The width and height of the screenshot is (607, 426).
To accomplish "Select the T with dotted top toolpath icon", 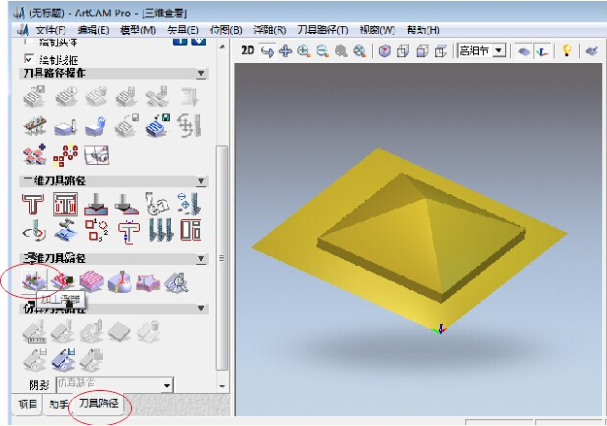I will (x=128, y=232).
